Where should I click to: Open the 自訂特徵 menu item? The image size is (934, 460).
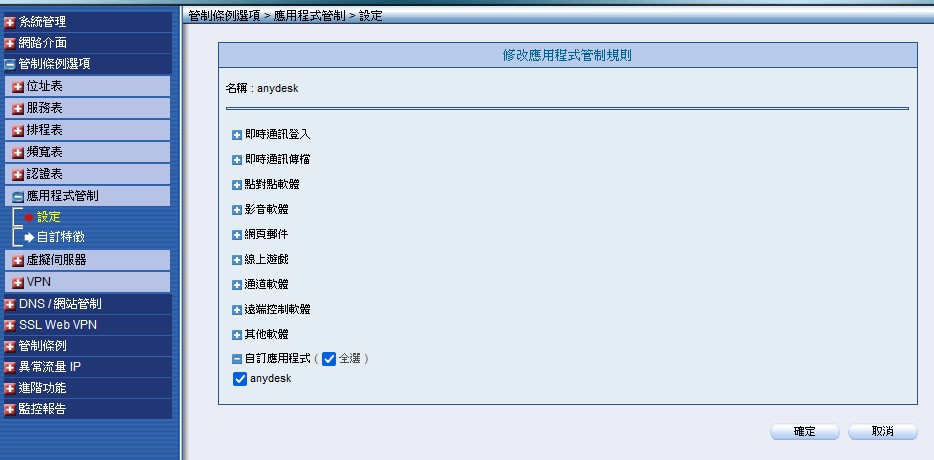point(60,237)
